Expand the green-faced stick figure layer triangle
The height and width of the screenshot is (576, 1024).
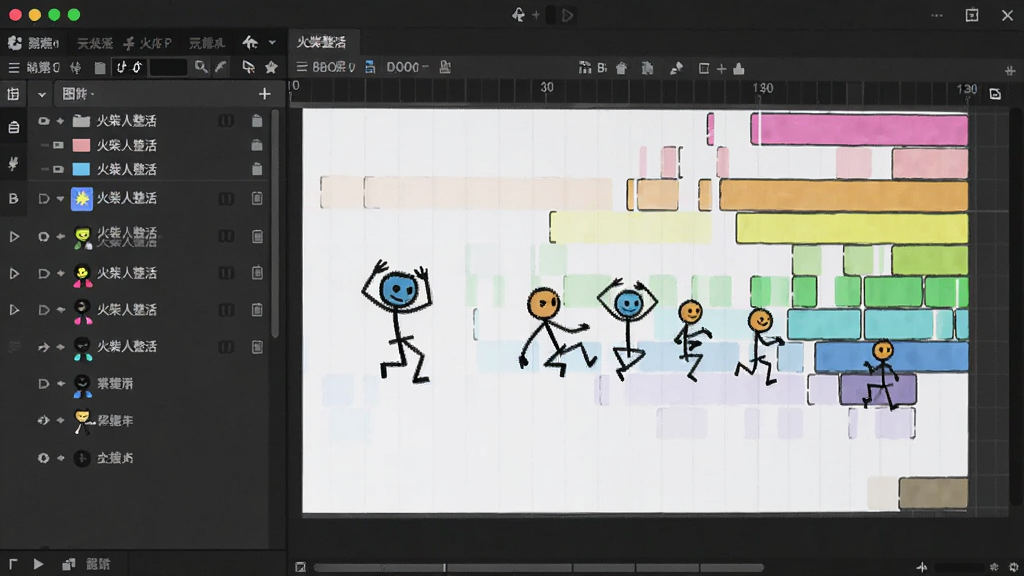(14, 236)
